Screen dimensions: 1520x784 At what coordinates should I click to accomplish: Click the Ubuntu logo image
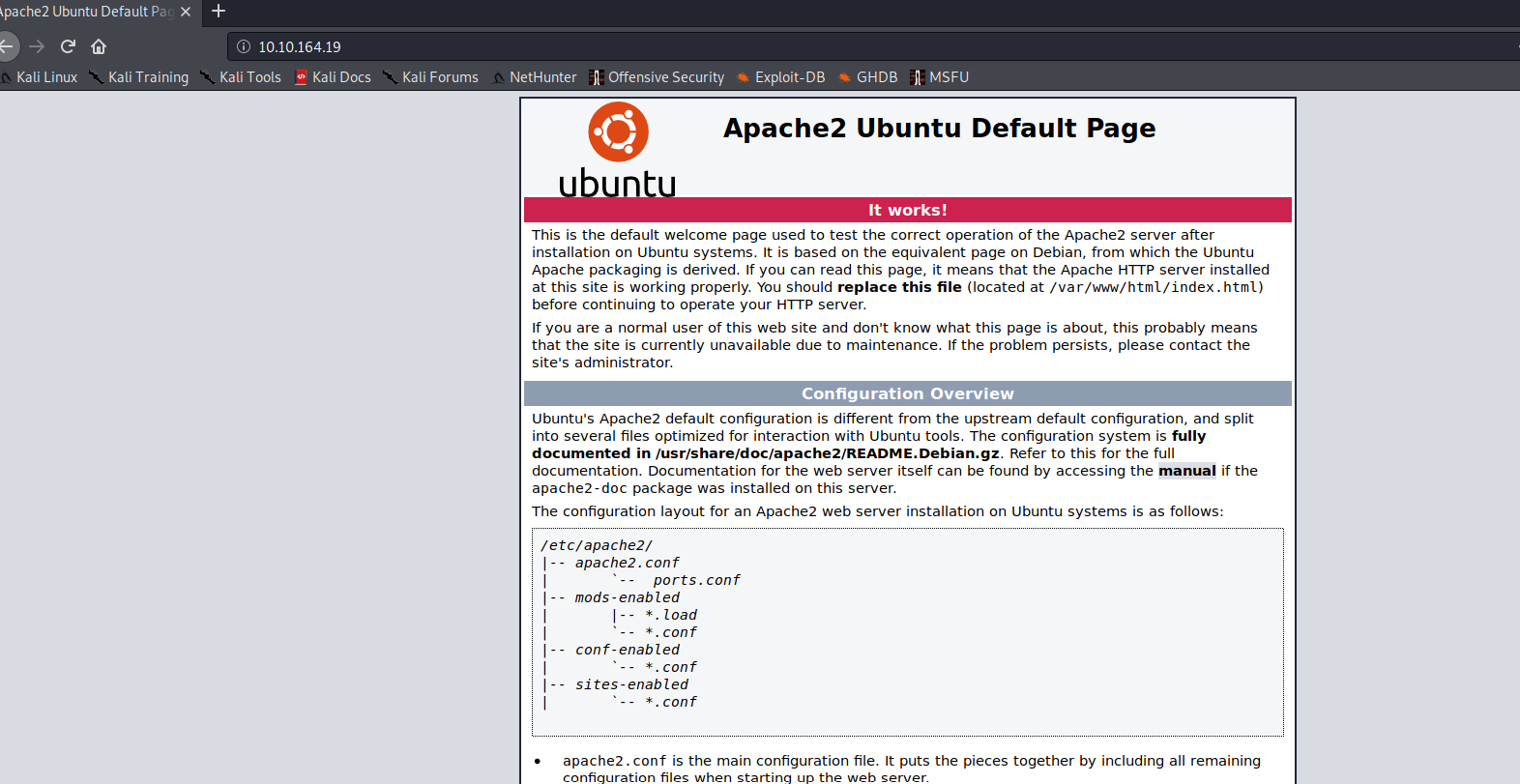[x=618, y=150]
